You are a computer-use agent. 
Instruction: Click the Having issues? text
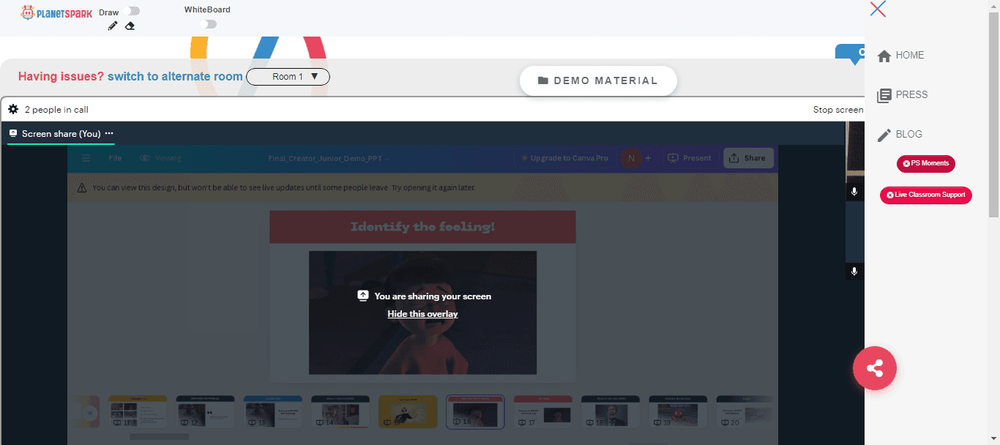(61, 77)
